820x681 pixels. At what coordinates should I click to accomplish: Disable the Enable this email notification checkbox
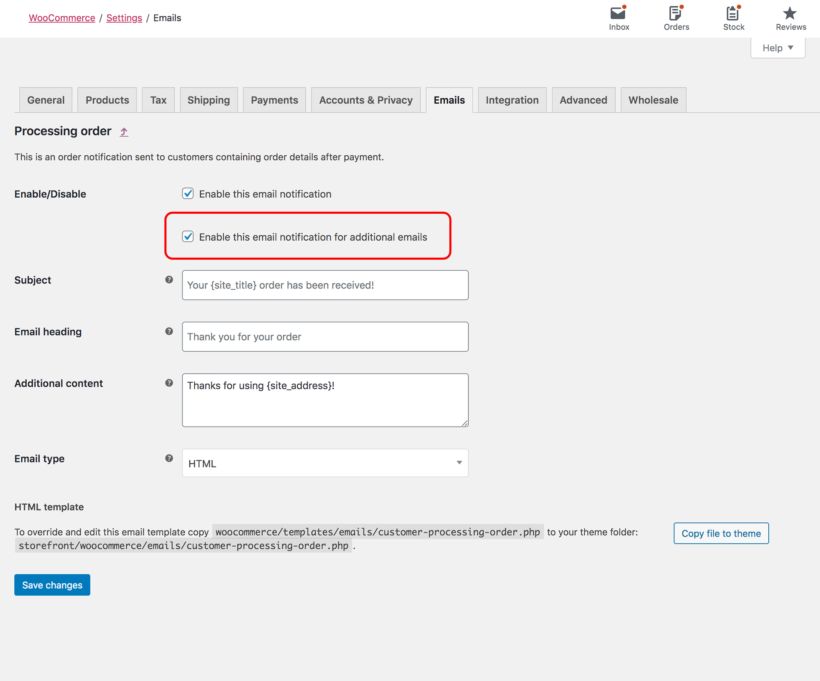[x=187, y=193]
